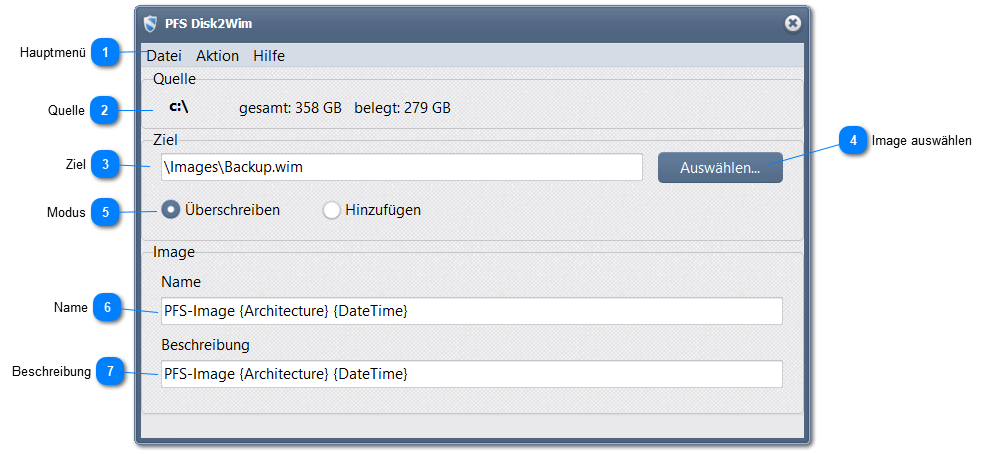Click into the Beschreibung text field
This screenshot has height=454, width=988.
[x=470, y=374]
